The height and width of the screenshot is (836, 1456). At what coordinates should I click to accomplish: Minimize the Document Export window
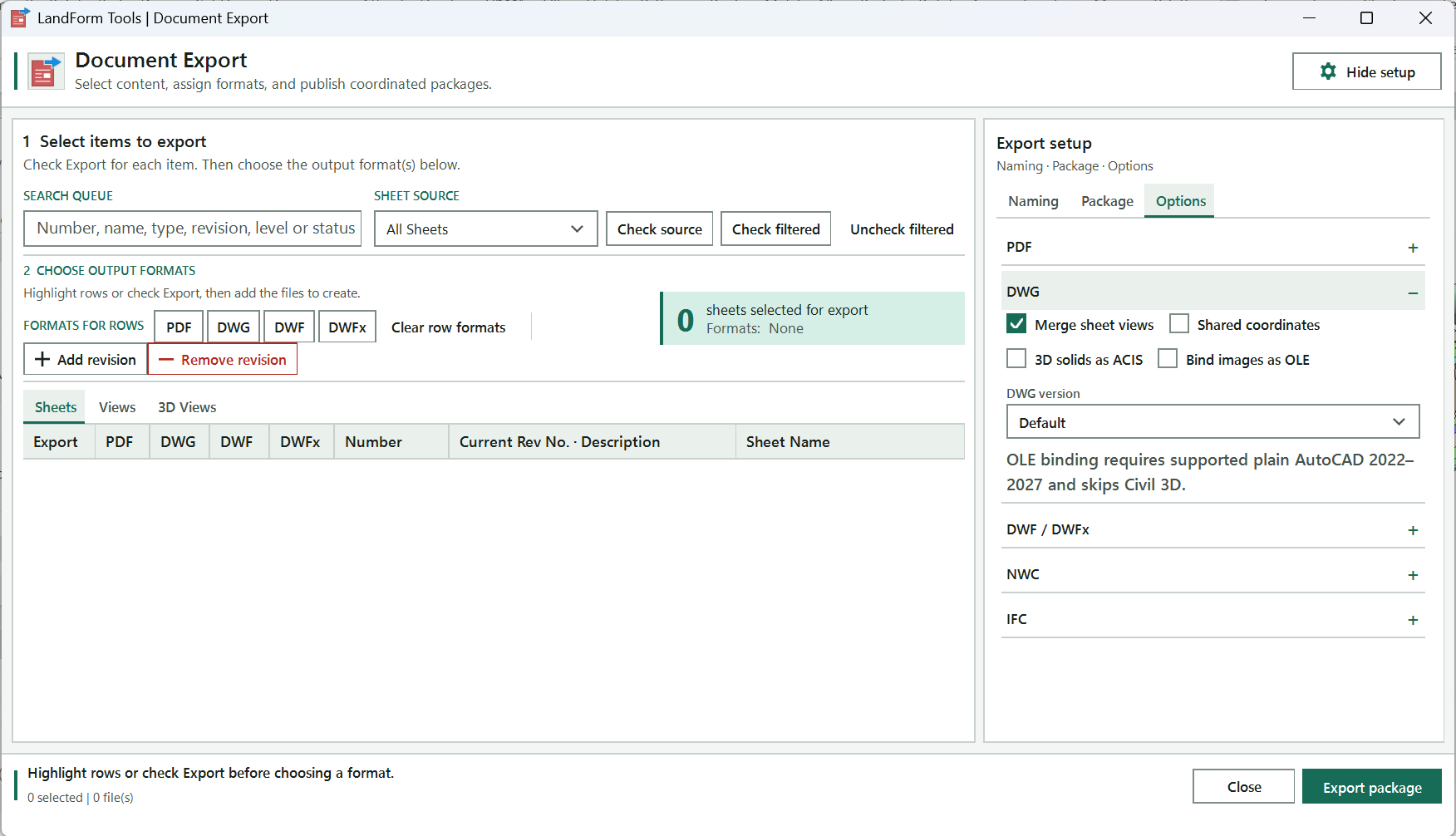pyautogui.click(x=1309, y=17)
